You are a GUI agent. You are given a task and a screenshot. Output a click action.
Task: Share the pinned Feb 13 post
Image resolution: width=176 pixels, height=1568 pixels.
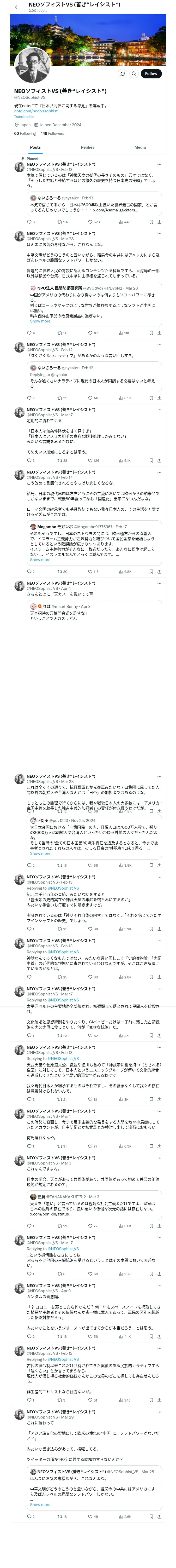point(159,222)
